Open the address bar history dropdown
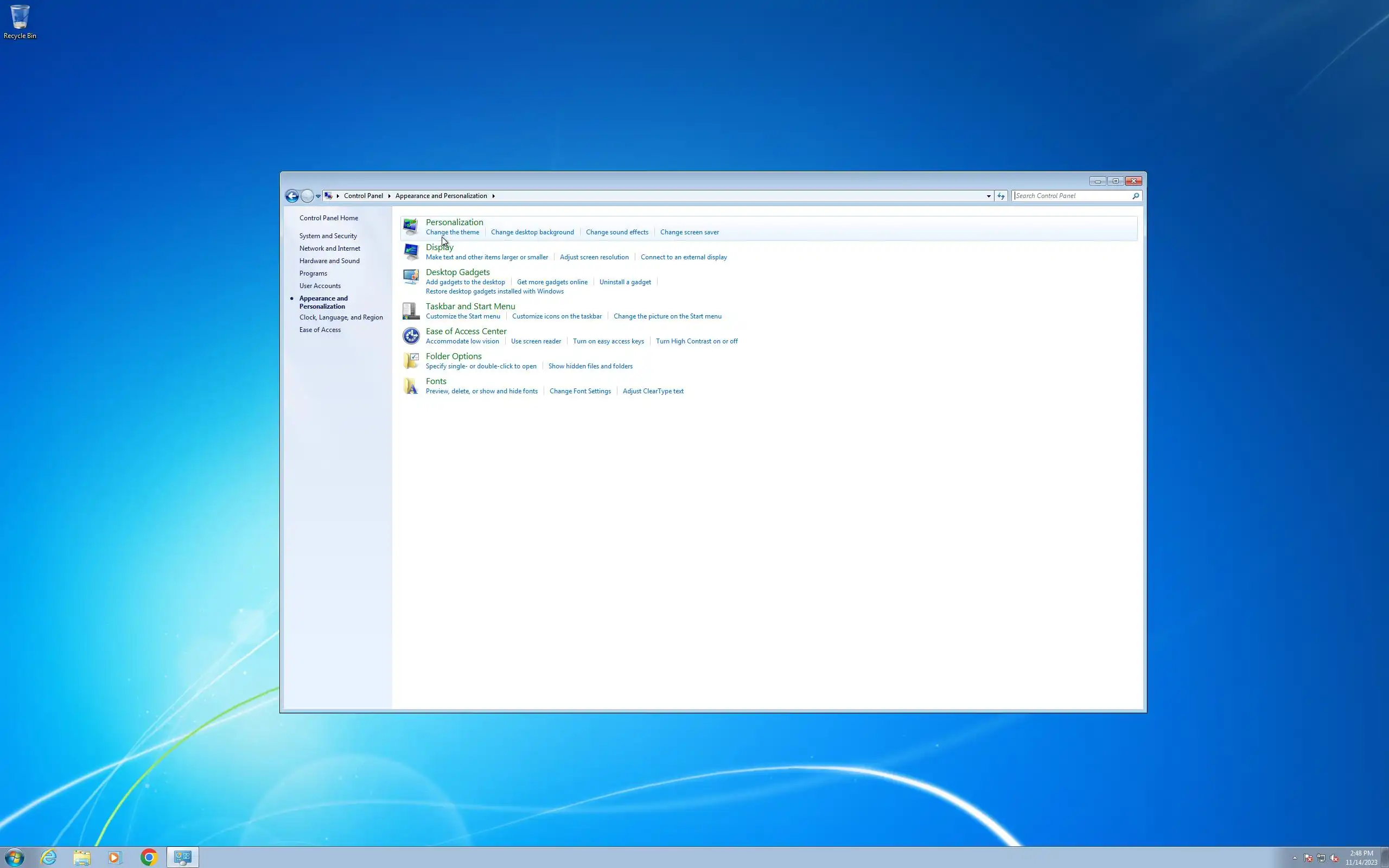The height and width of the screenshot is (868, 1389). tap(989, 196)
